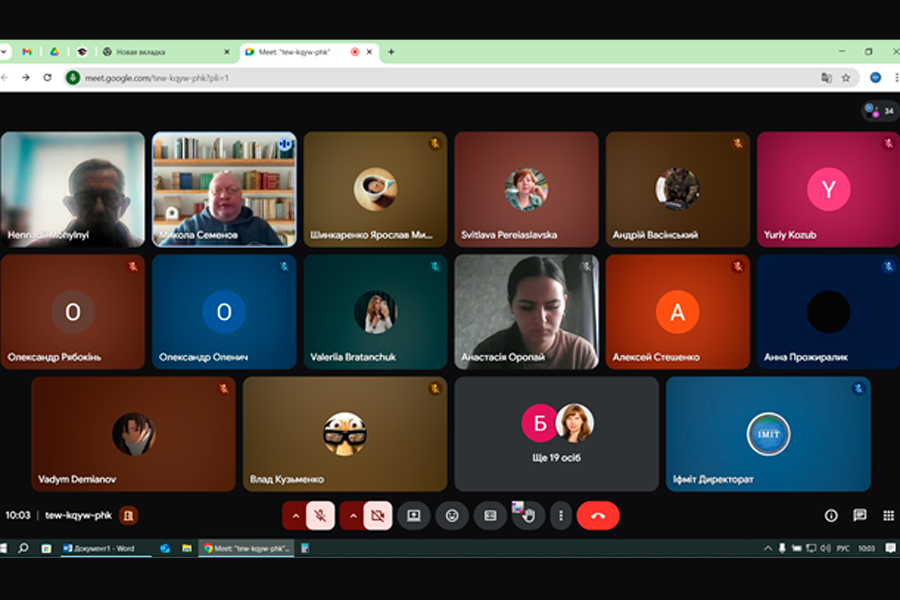View site information icon in address bar
The height and width of the screenshot is (600, 900).
[x=73, y=78]
